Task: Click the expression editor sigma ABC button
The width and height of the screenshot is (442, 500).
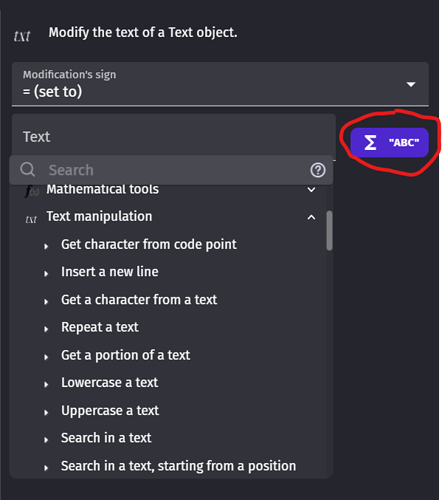Action: coord(389,142)
